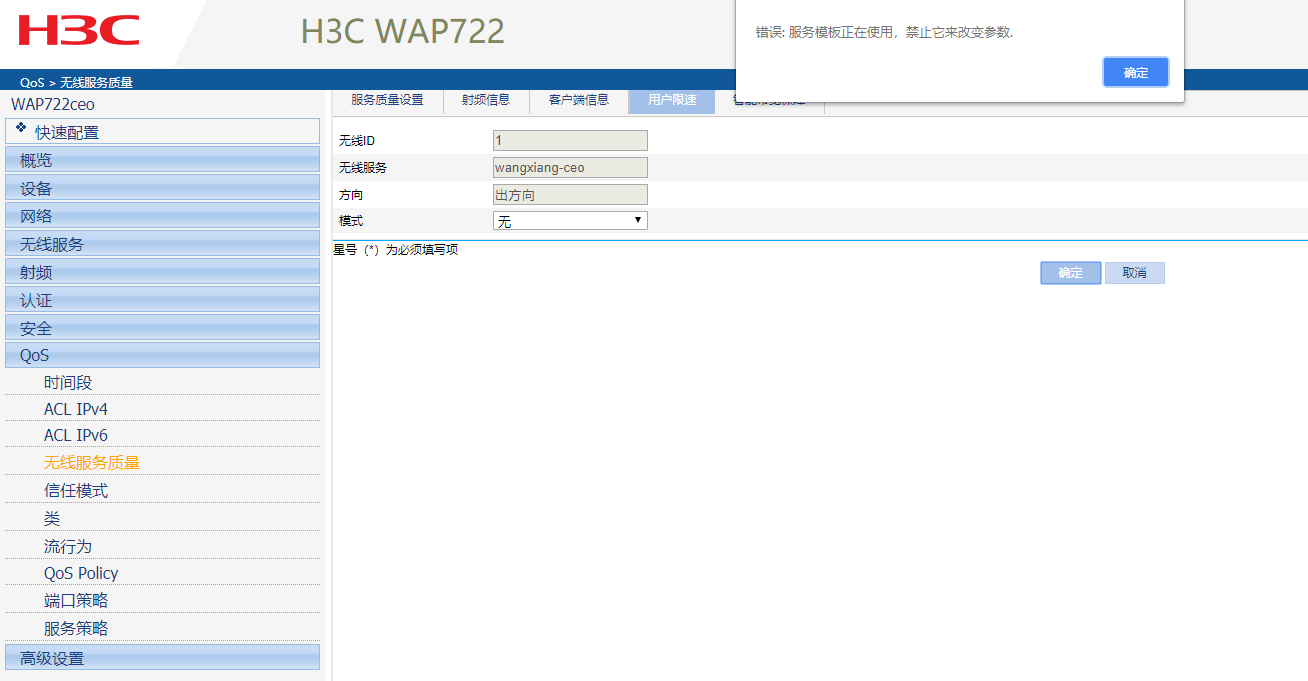Open 流行为 page
Viewport: 1308px width, 681px height.
(68, 547)
